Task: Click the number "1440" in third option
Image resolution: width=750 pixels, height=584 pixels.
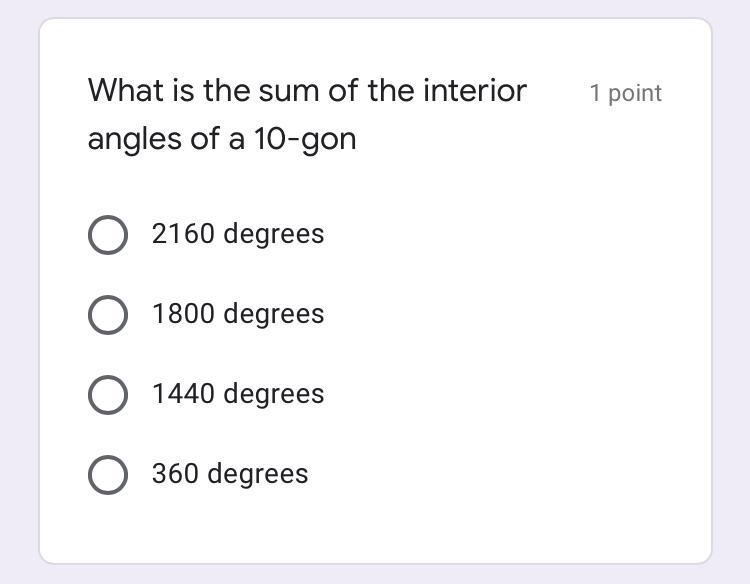Action: (x=182, y=394)
